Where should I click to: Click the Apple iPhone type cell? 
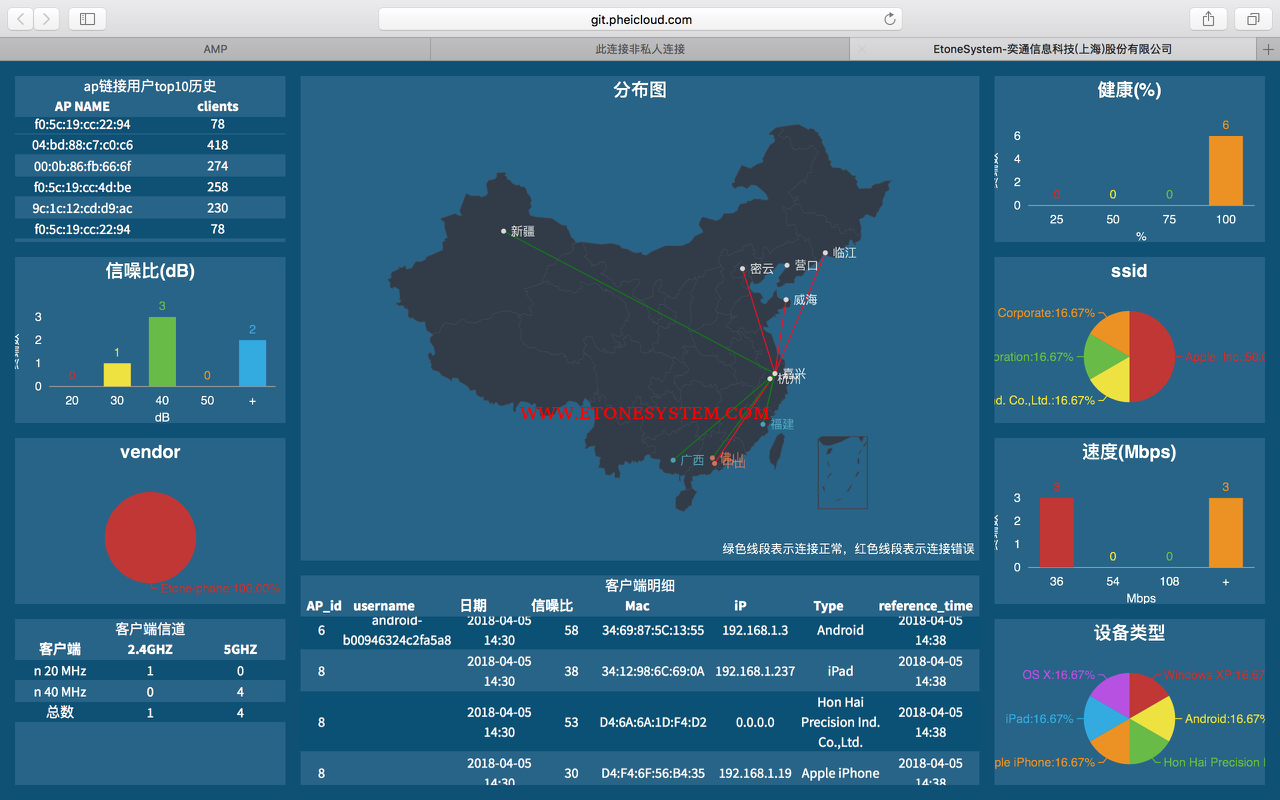(840, 773)
